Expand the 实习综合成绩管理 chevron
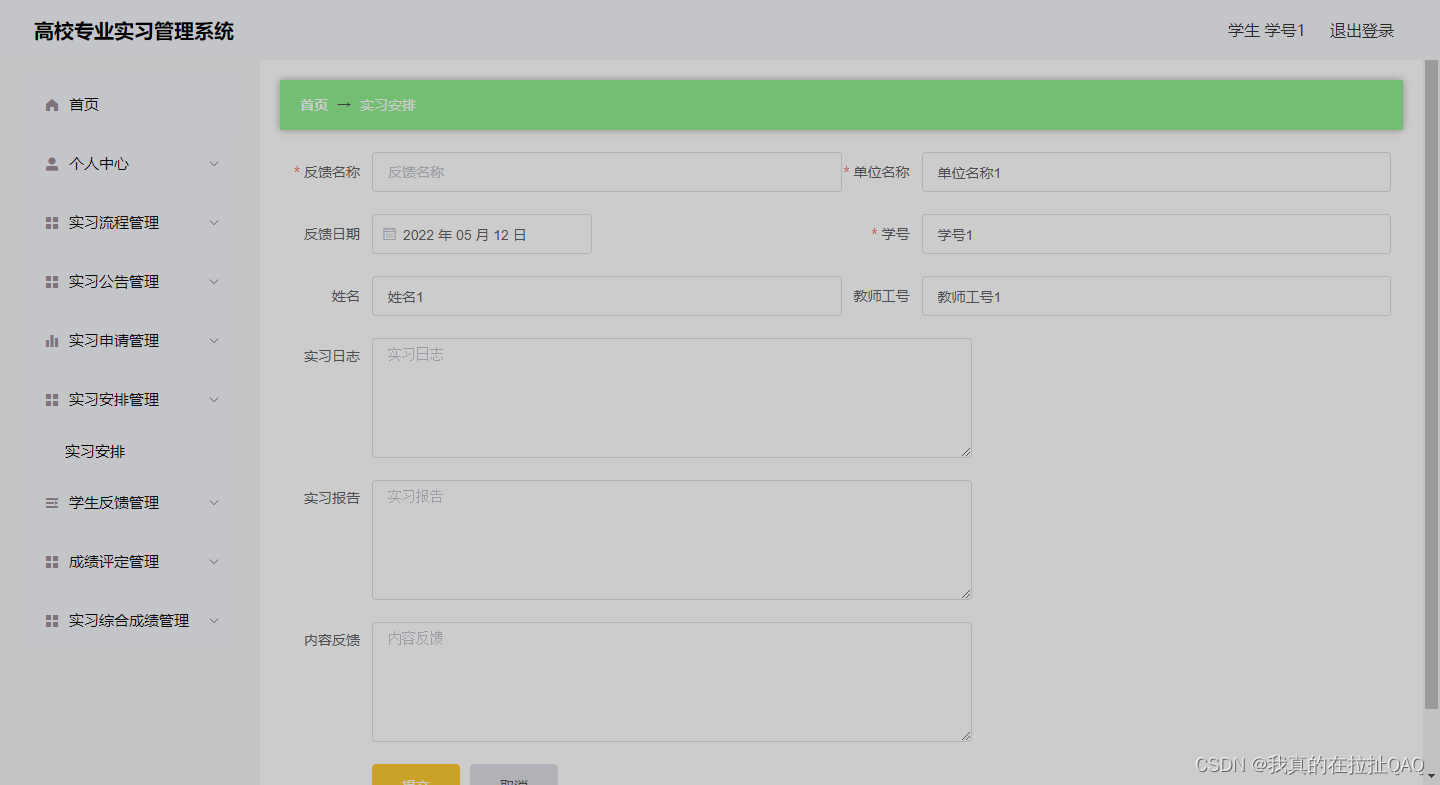The height and width of the screenshot is (785, 1440). (213, 620)
